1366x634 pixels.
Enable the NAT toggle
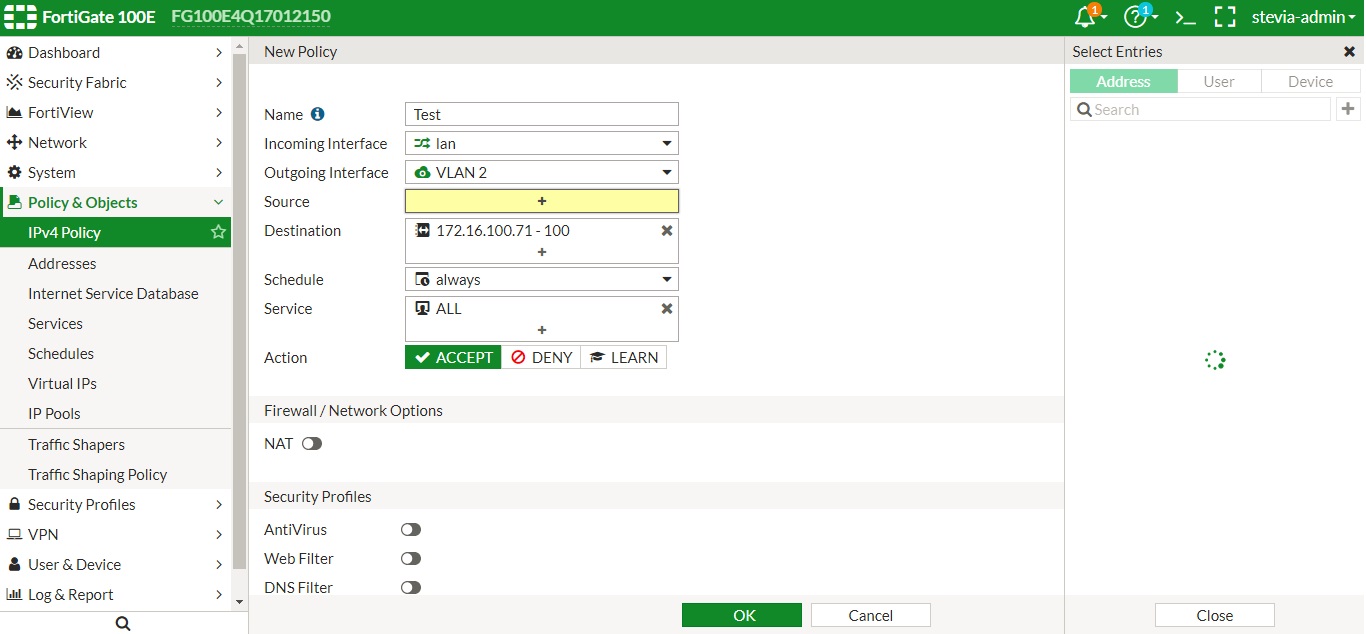[x=312, y=444]
